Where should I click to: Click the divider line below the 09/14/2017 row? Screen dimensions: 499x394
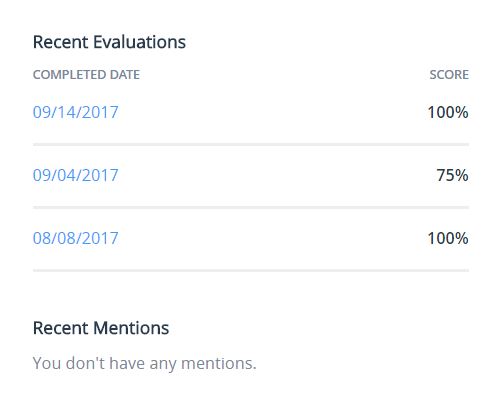(x=251, y=144)
